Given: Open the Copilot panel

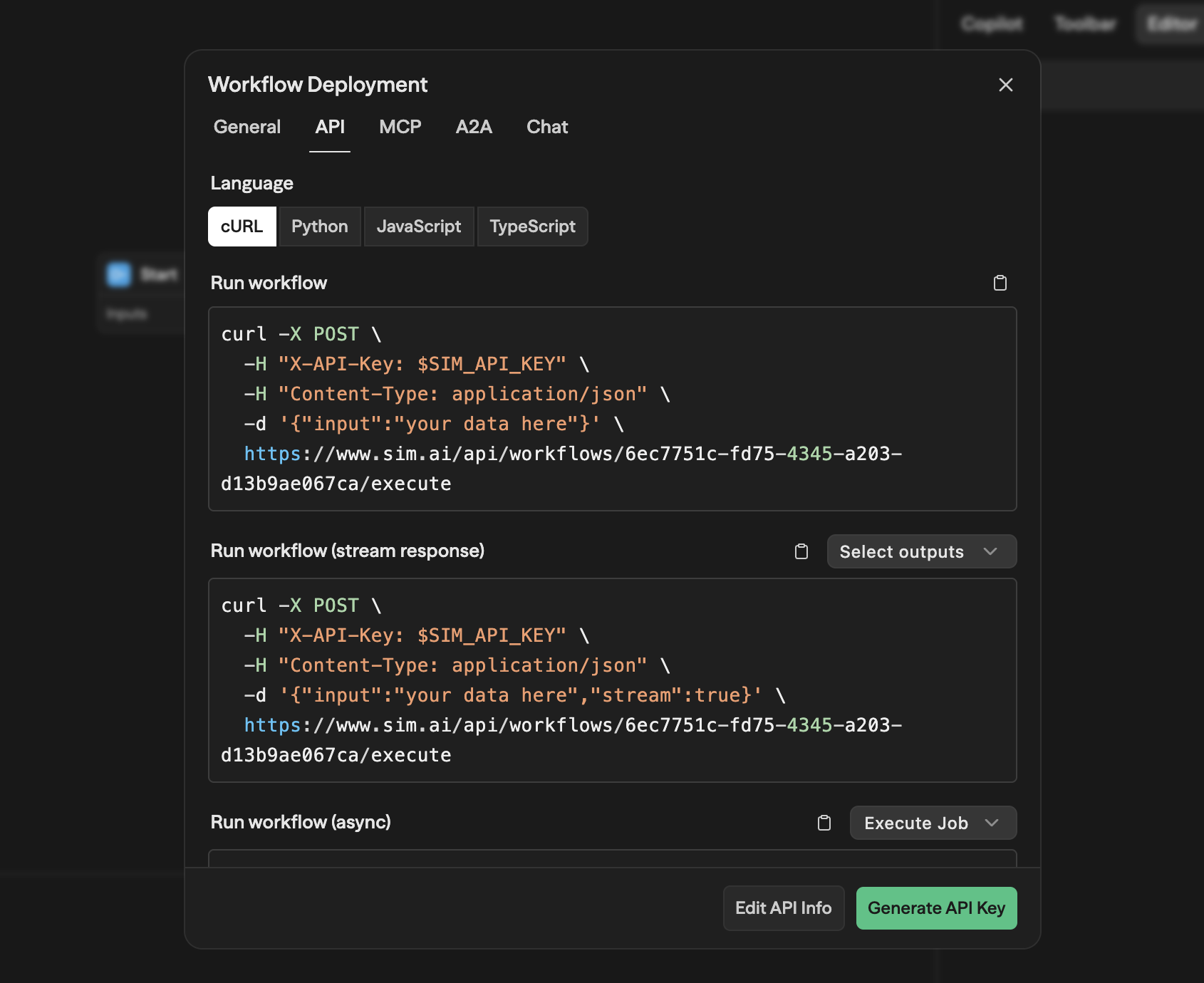Looking at the screenshot, I should pos(992,24).
